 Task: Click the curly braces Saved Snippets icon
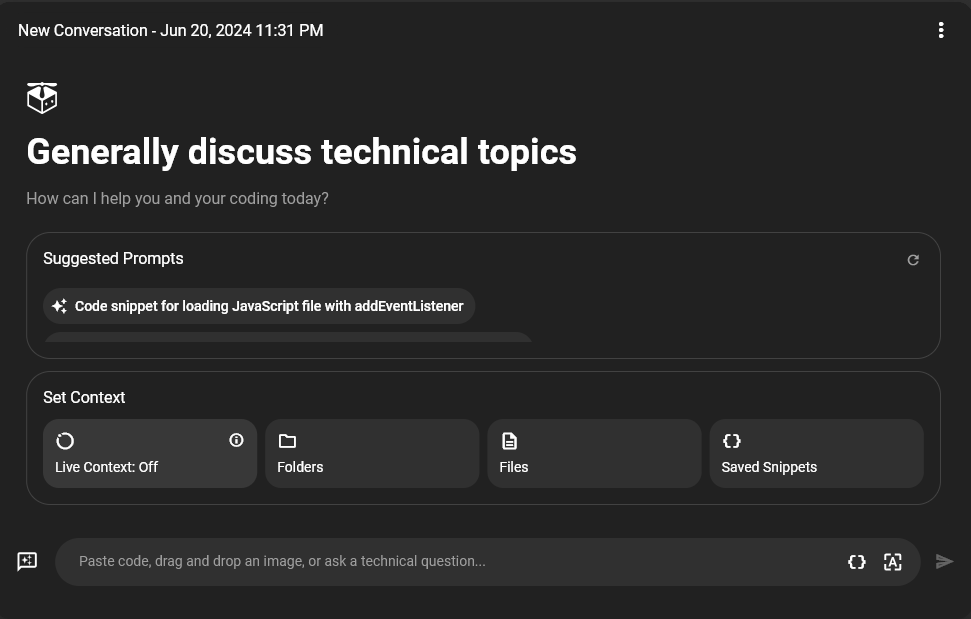(731, 441)
